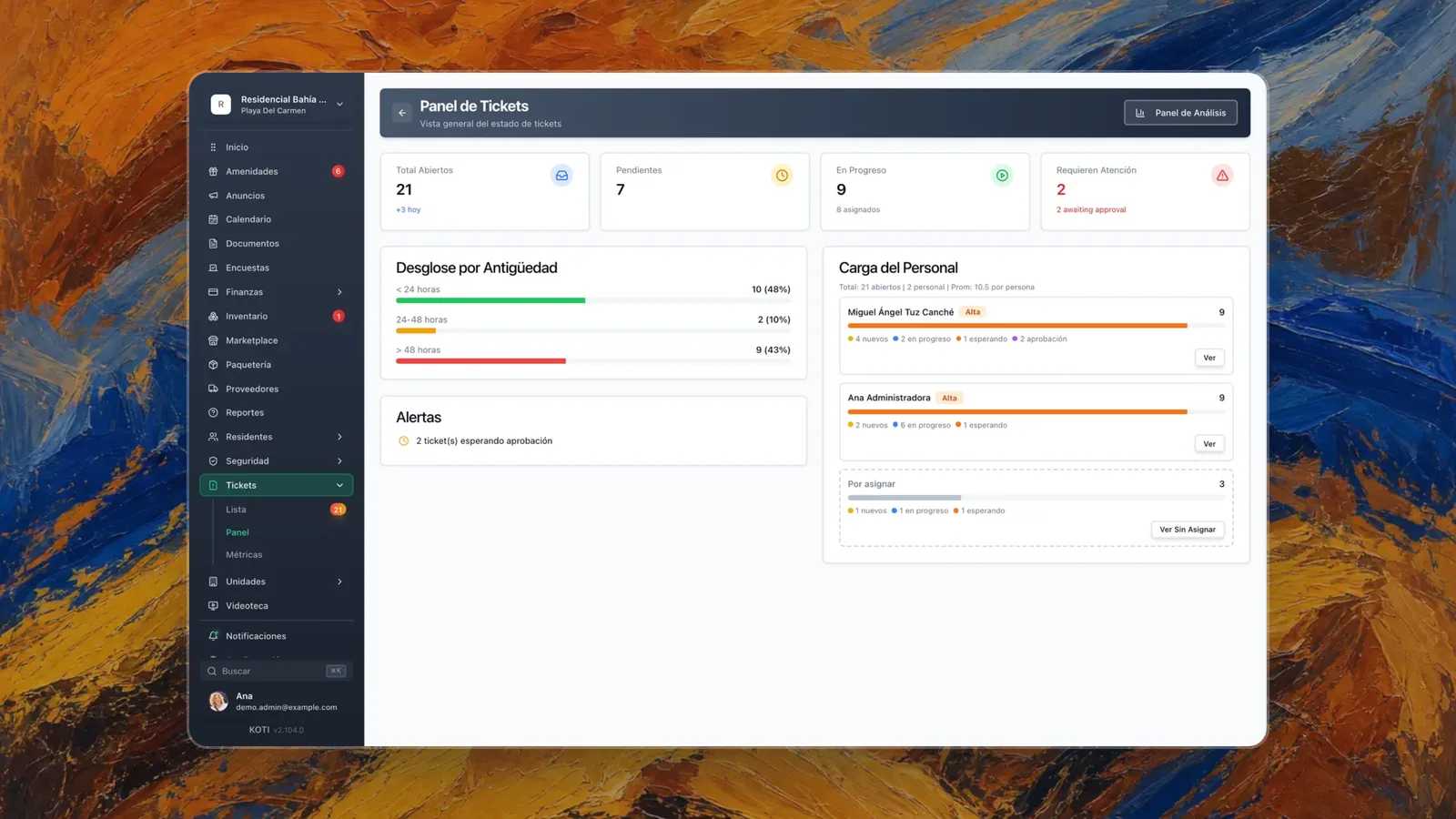
Task: Open the Calendario menu entry
Action: tap(277, 219)
